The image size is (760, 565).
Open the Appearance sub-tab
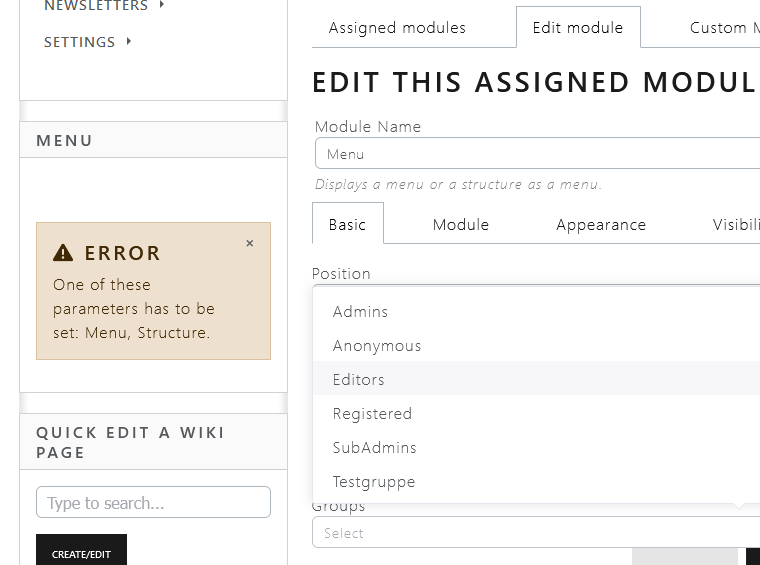coord(601,224)
